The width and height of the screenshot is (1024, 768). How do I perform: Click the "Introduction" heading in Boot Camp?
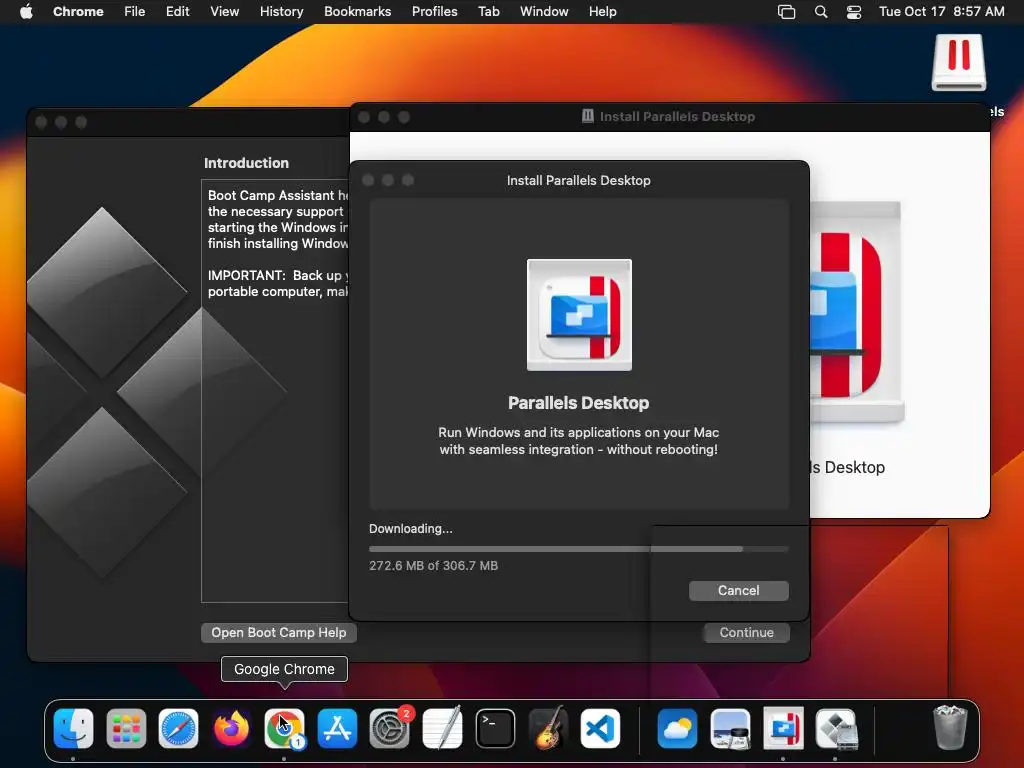[246, 163]
